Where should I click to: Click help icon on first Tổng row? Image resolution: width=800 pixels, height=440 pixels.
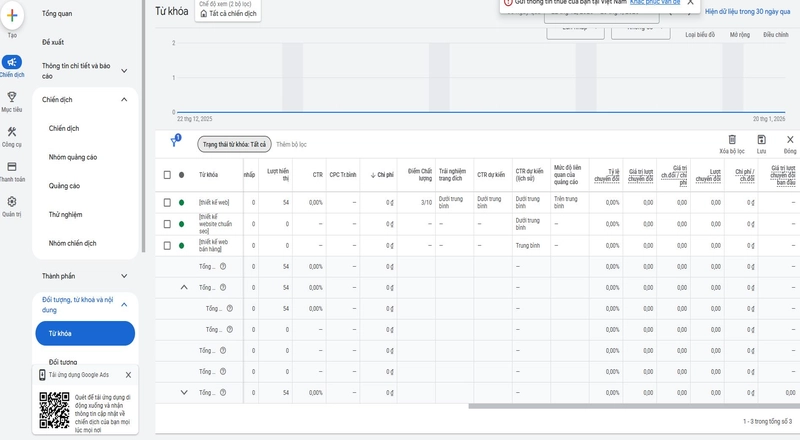click(x=223, y=266)
